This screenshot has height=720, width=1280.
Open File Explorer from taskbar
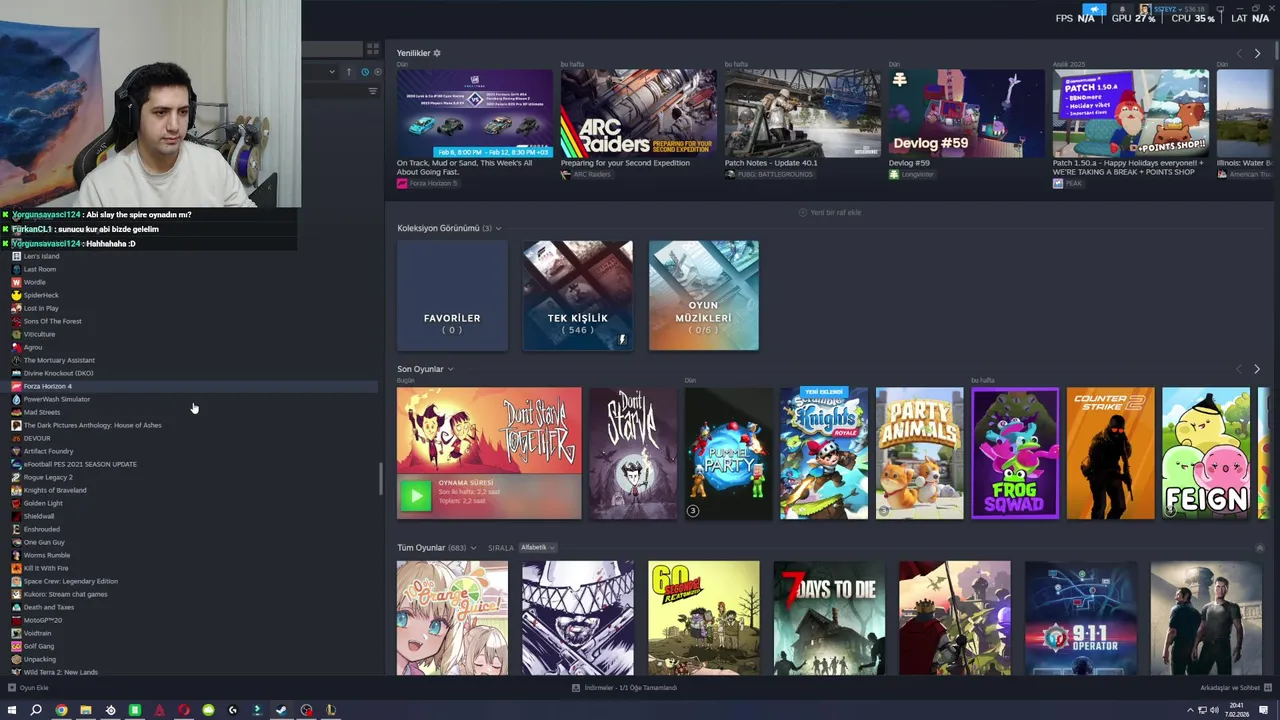coord(86,710)
